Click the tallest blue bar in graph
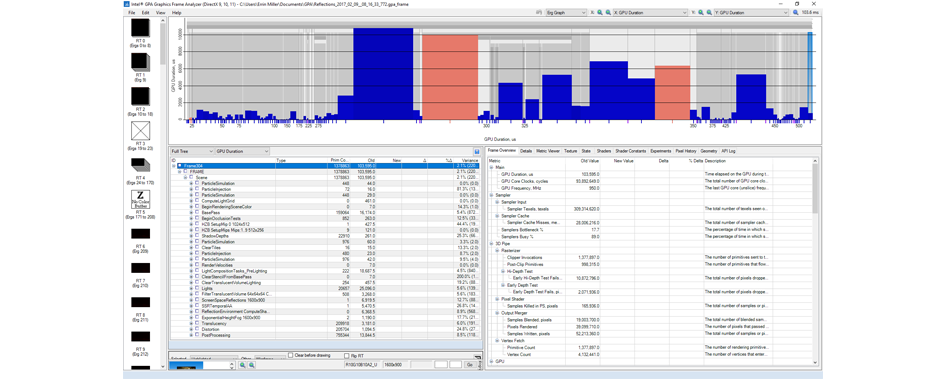The height and width of the screenshot is (379, 947). 383,74
